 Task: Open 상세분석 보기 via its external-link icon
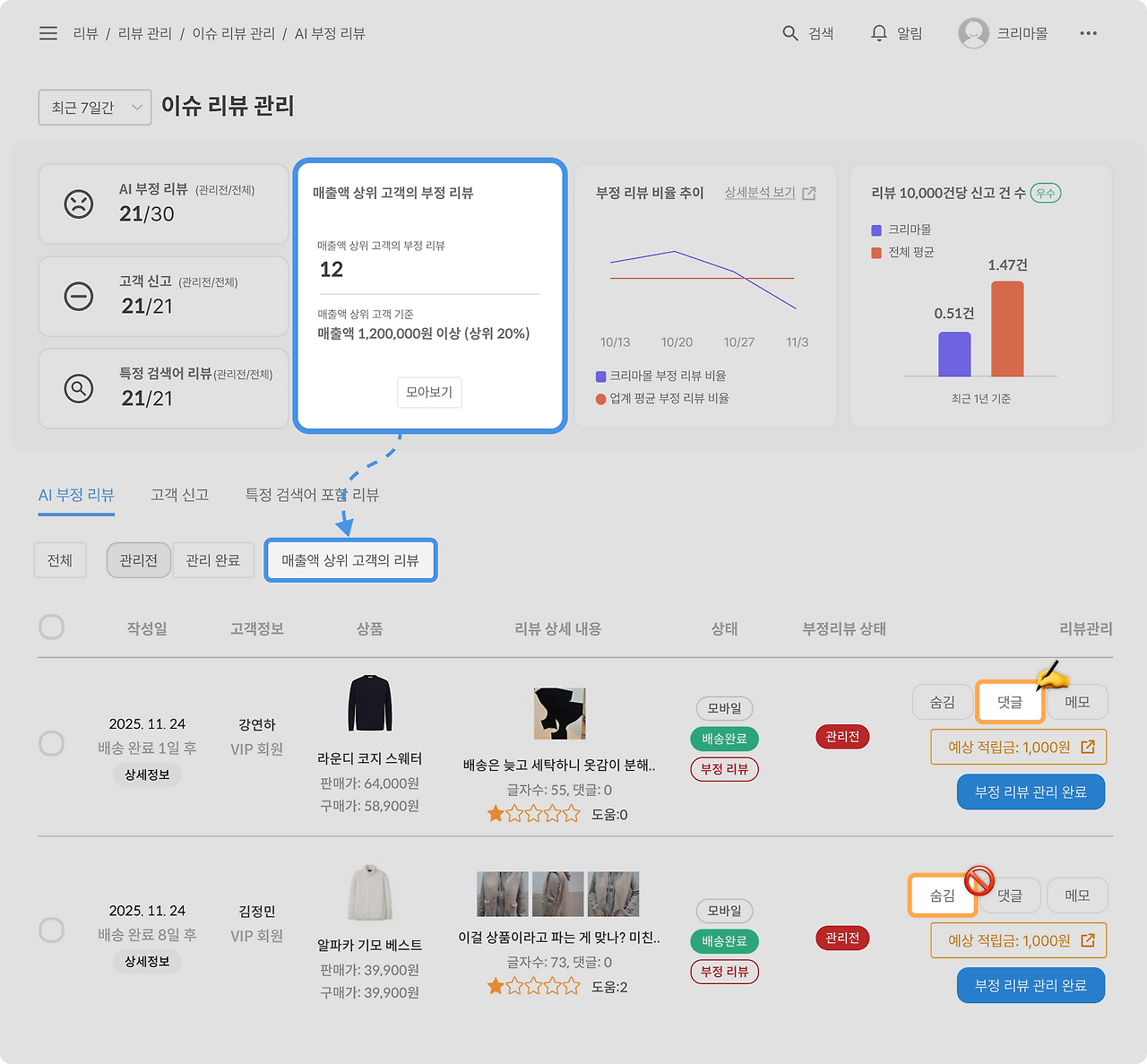click(809, 192)
